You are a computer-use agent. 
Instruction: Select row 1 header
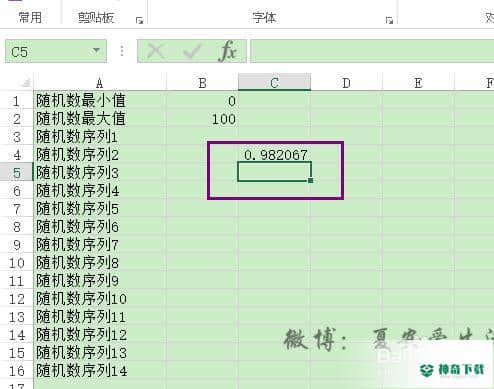point(16,101)
